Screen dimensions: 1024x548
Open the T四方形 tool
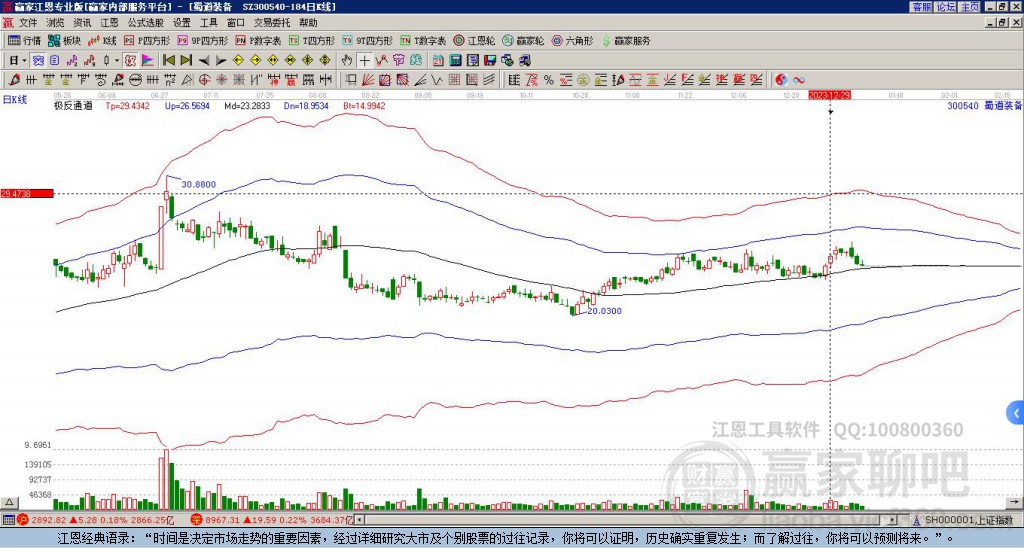tap(312, 40)
